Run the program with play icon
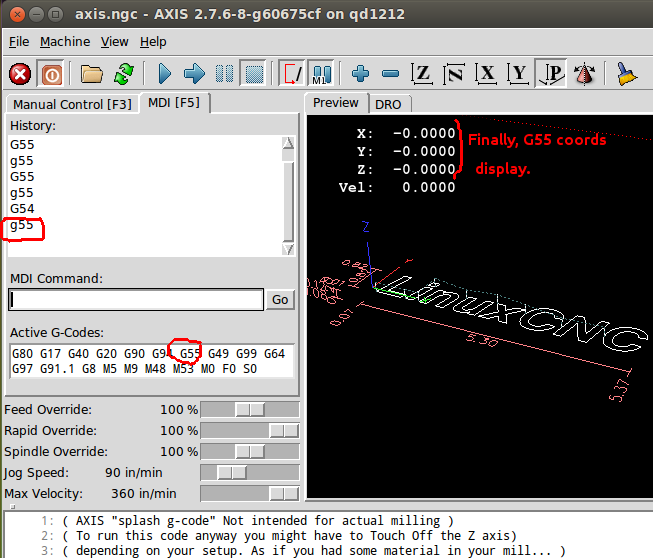 pyautogui.click(x=165, y=74)
